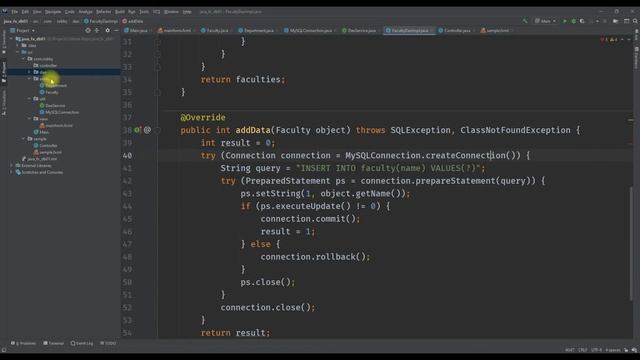The height and width of the screenshot is (360, 640).
Task: Open the Build menu
Action: tap(120, 11)
